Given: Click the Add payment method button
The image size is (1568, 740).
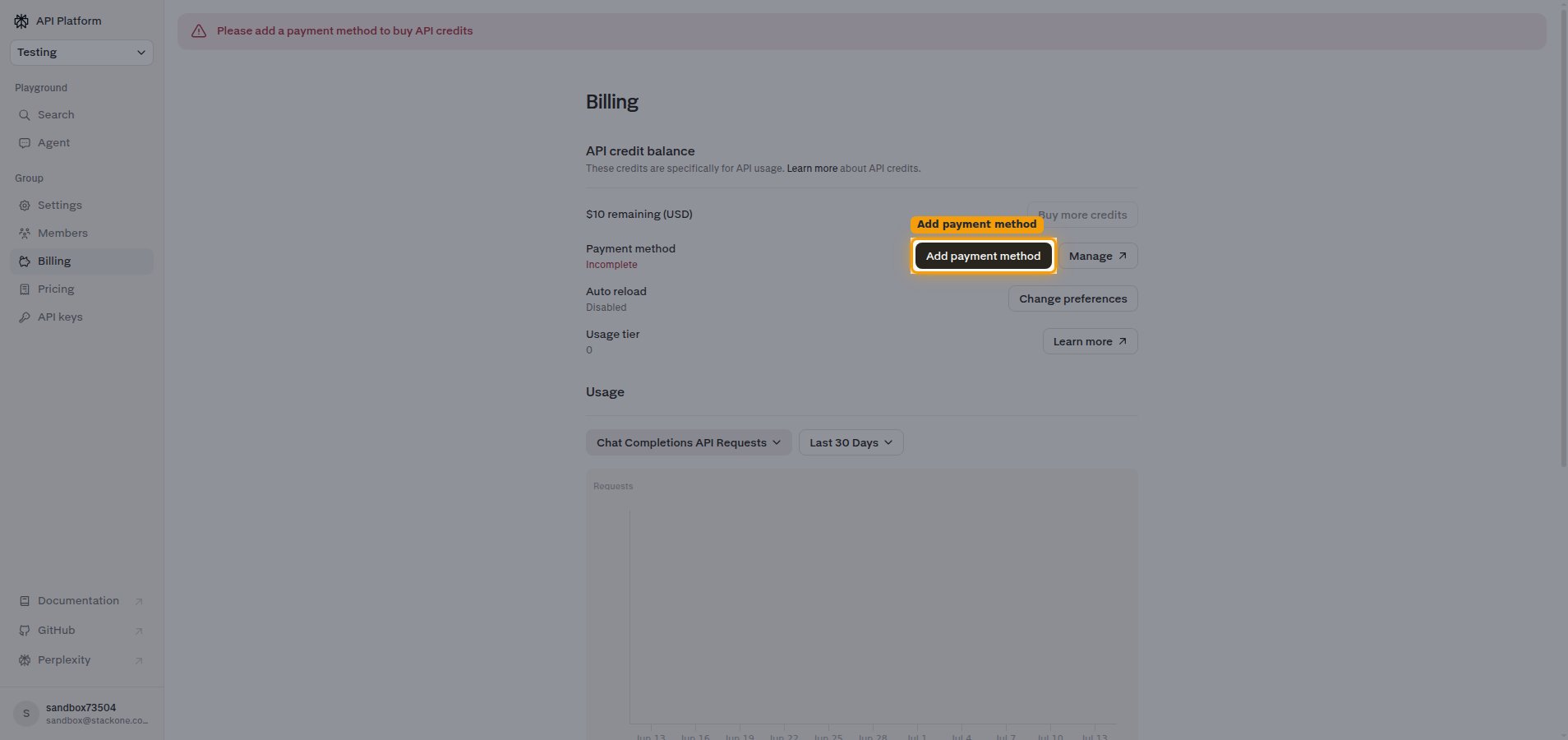Looking at the screenshot, I should point(983,256).
